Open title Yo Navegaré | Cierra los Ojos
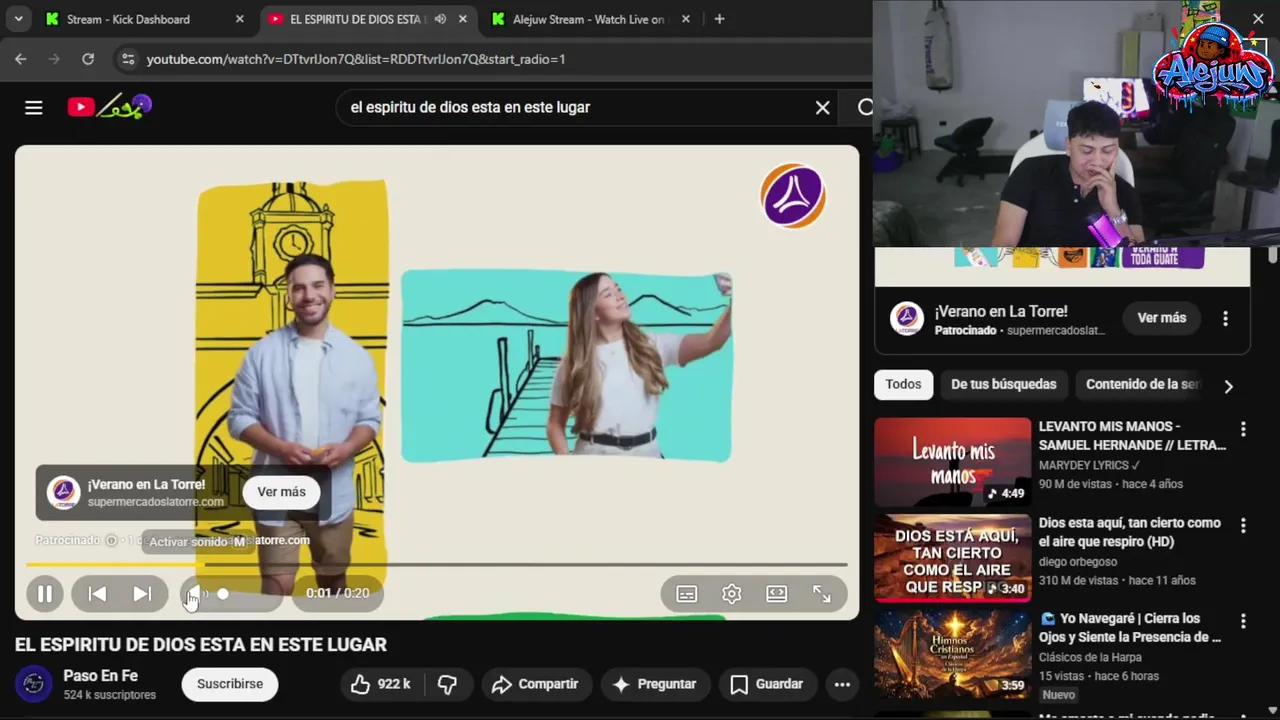Image resolution: width=1280 pixels, height=720 pixels. point(1130,628)
